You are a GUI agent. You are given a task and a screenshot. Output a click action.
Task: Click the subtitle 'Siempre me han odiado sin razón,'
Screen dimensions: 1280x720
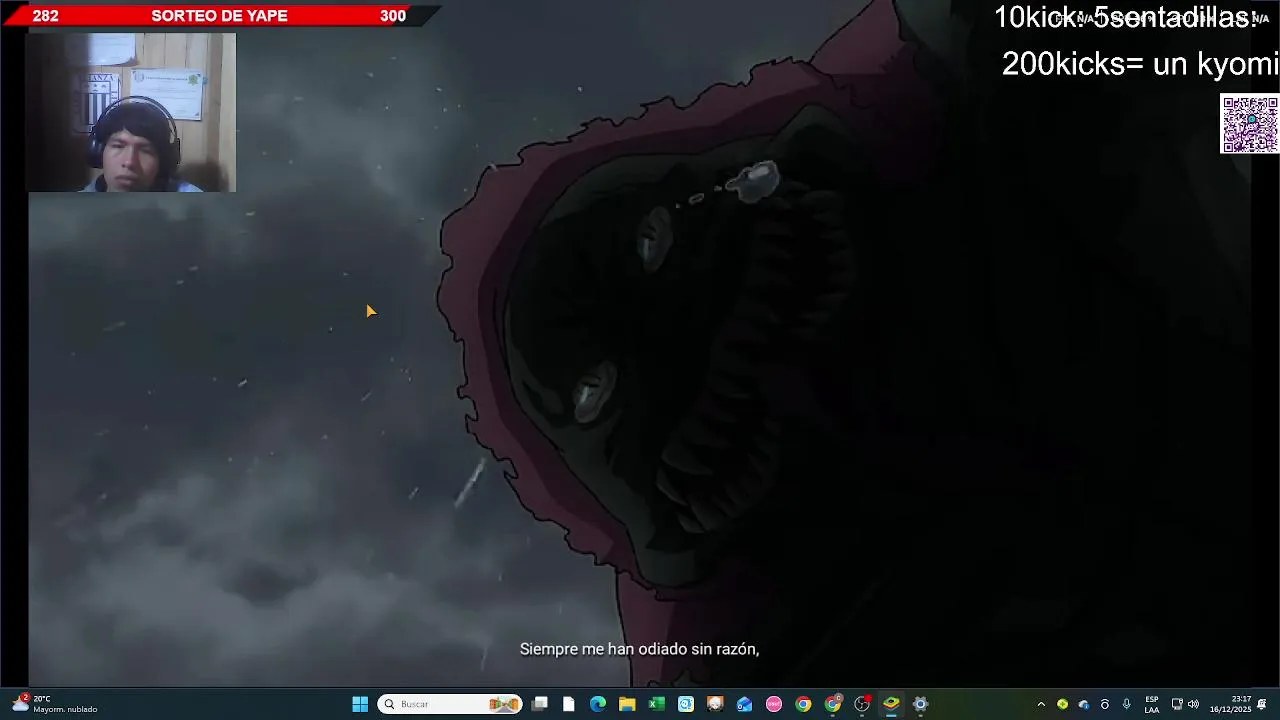pos(639,649)
